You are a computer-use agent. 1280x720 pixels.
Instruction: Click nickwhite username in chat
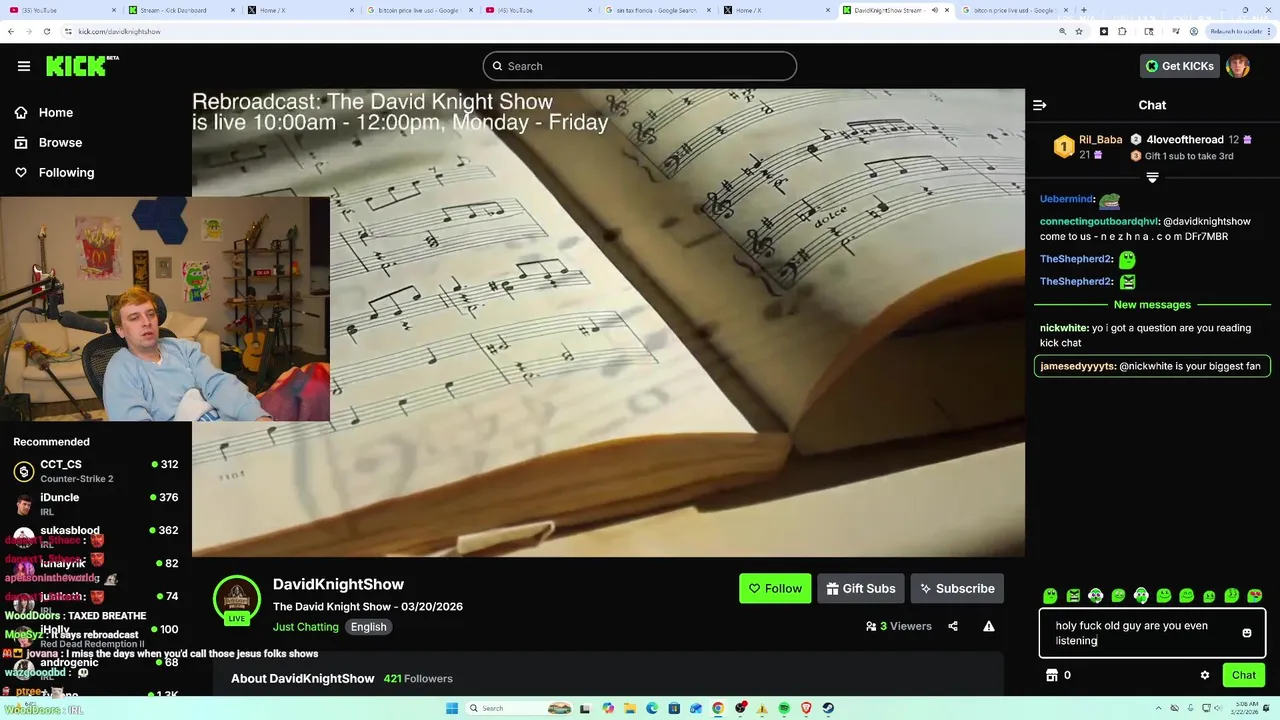tap(1064, 328)
